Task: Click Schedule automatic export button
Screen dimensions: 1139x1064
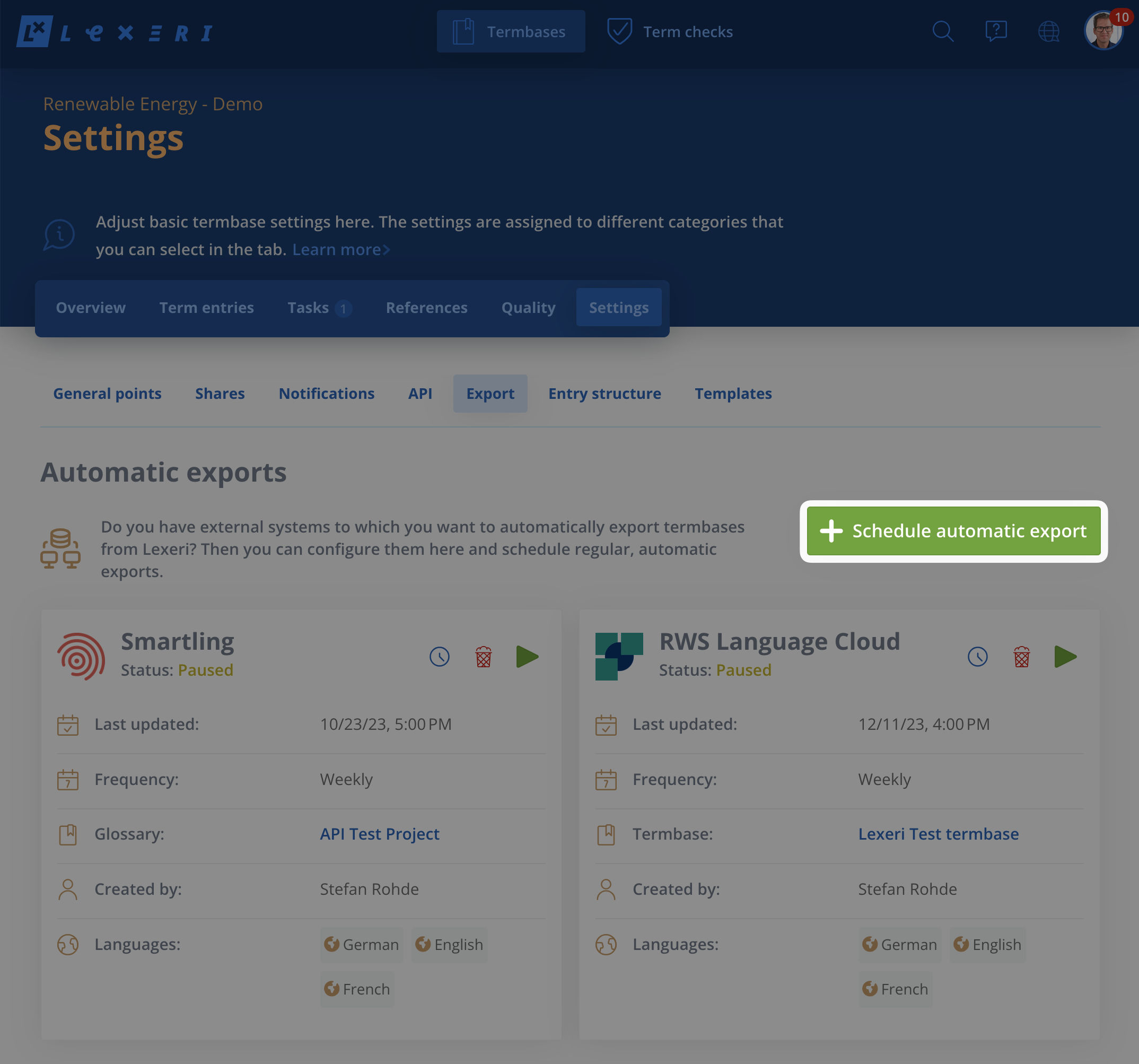Action: [953, 531]
